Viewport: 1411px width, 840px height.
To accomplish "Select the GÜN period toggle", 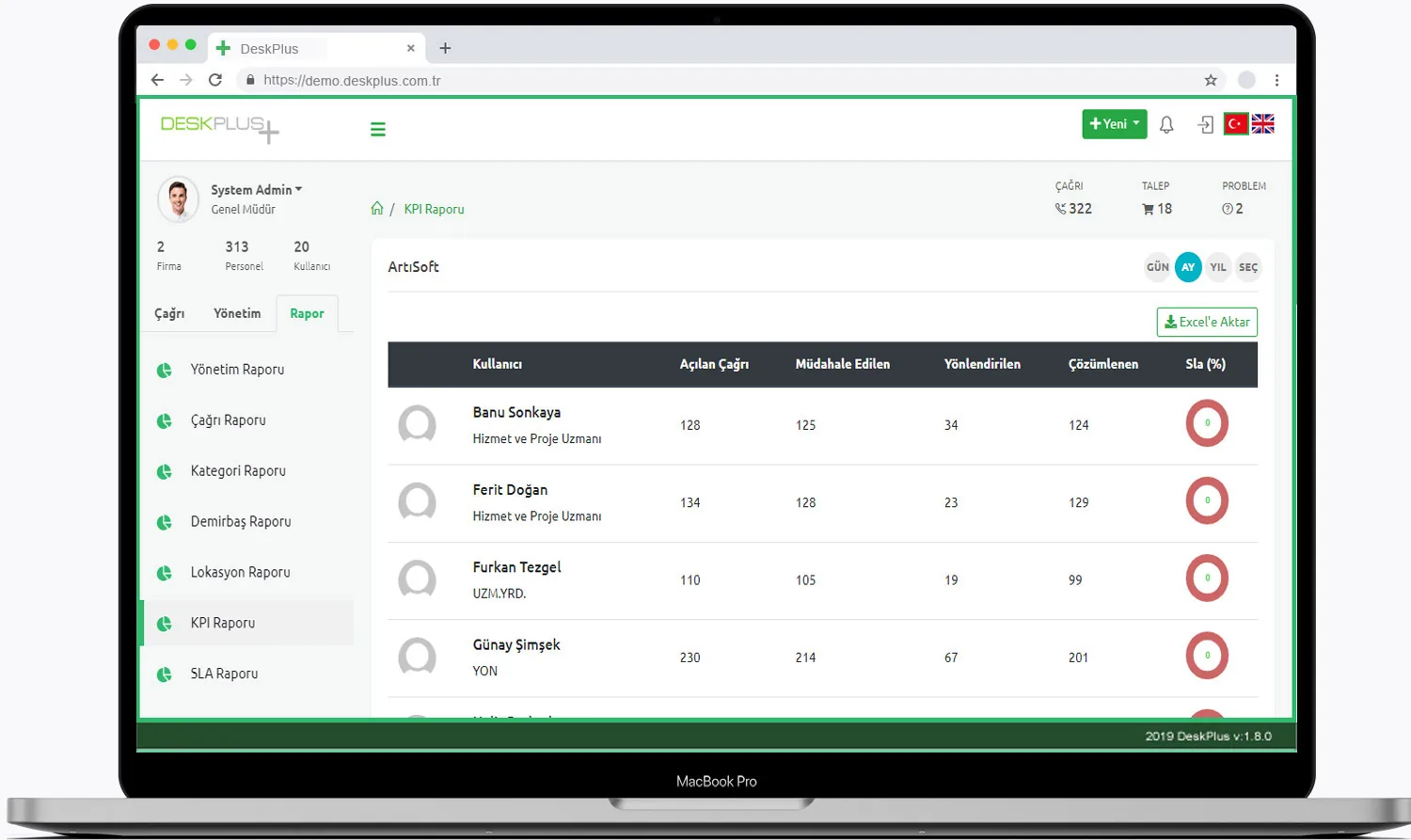I will tap(1158, 267).
